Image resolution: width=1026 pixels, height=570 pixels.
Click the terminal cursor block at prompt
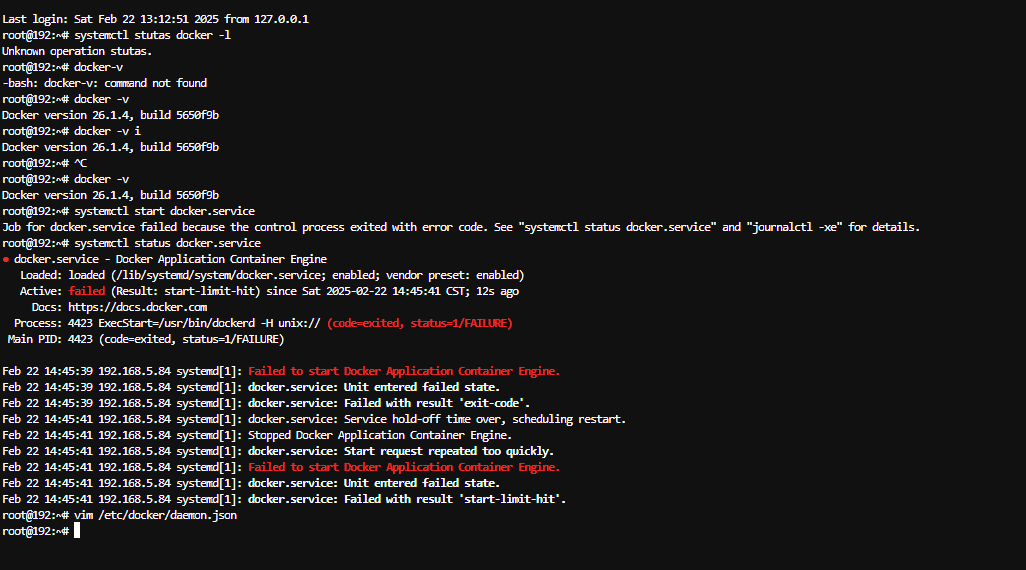pos(77,531)
